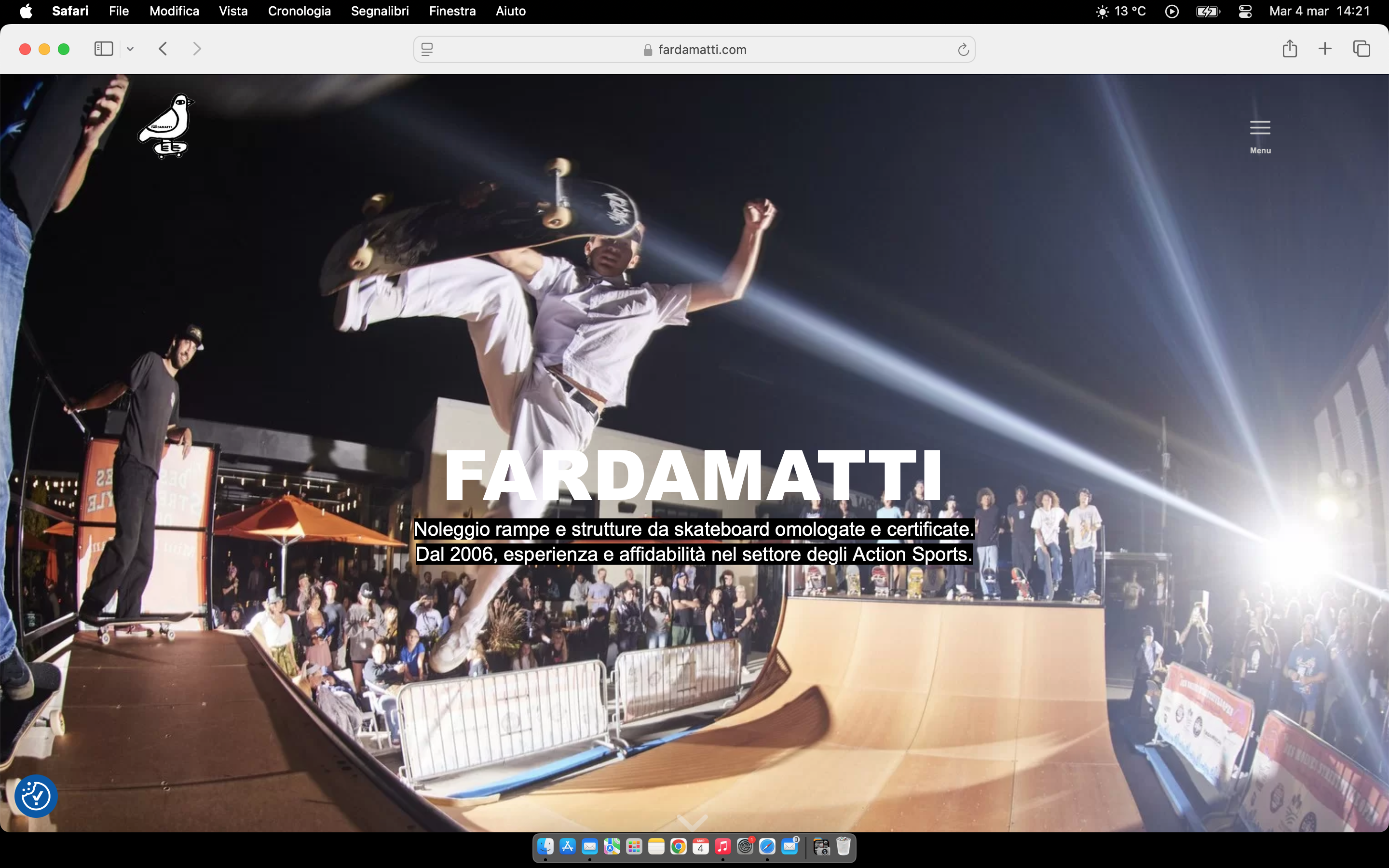Image resolution: width=1389 pixels, height=868 pixels.
Task: Show the tab overview
Action: coord(1362,49)
